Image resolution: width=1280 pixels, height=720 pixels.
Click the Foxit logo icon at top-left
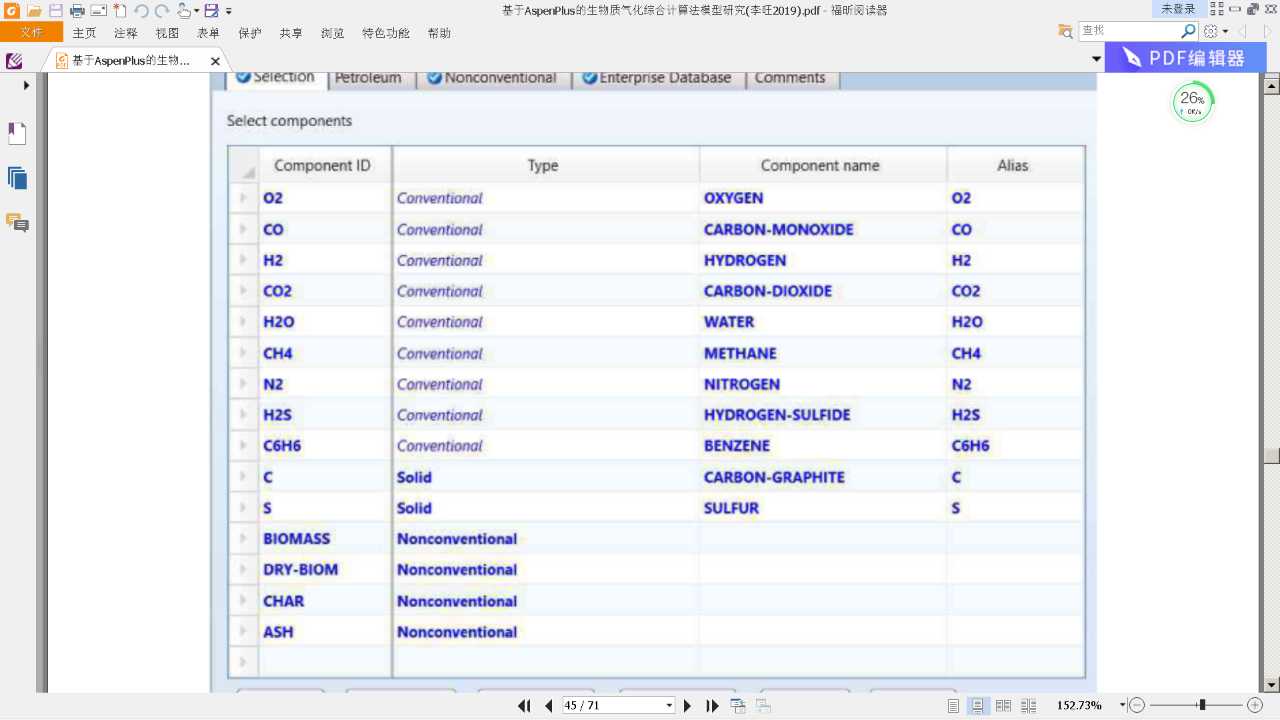(x=10, y=10)
